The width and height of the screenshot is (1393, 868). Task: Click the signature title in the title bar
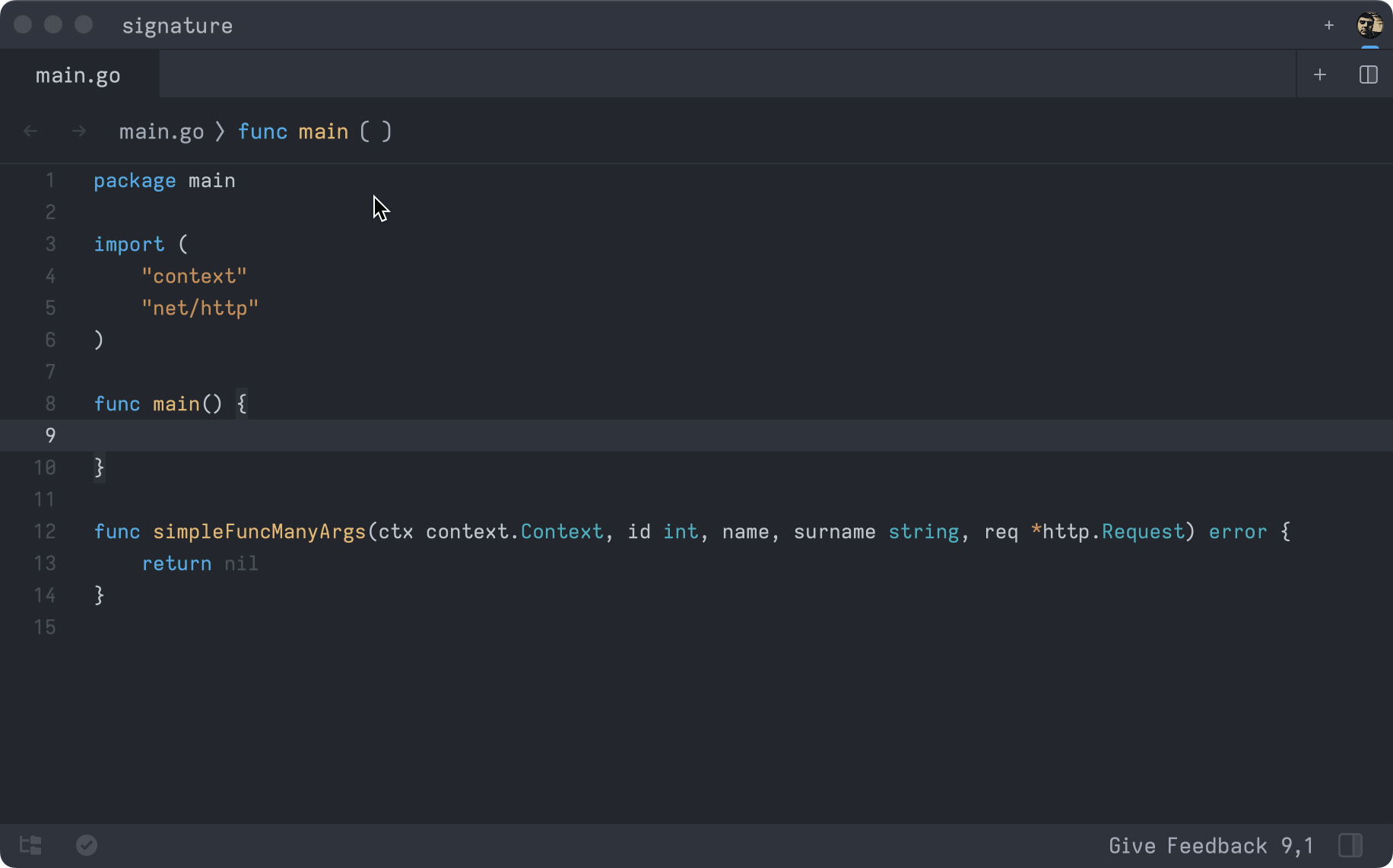pos(177,25)
